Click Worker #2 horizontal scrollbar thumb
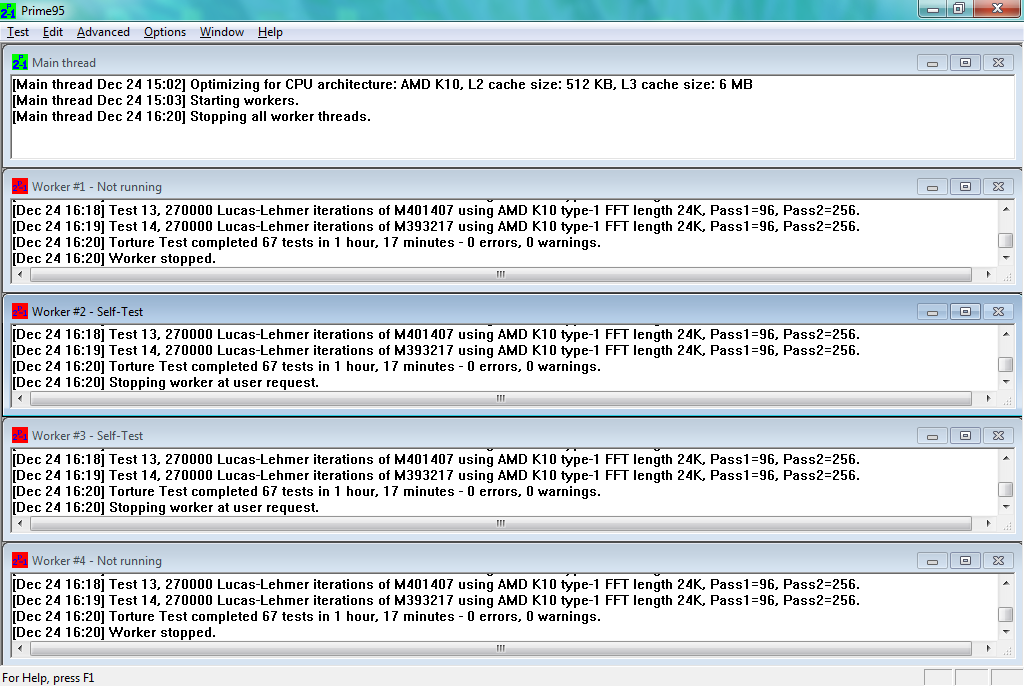 [x=501, y=399]
